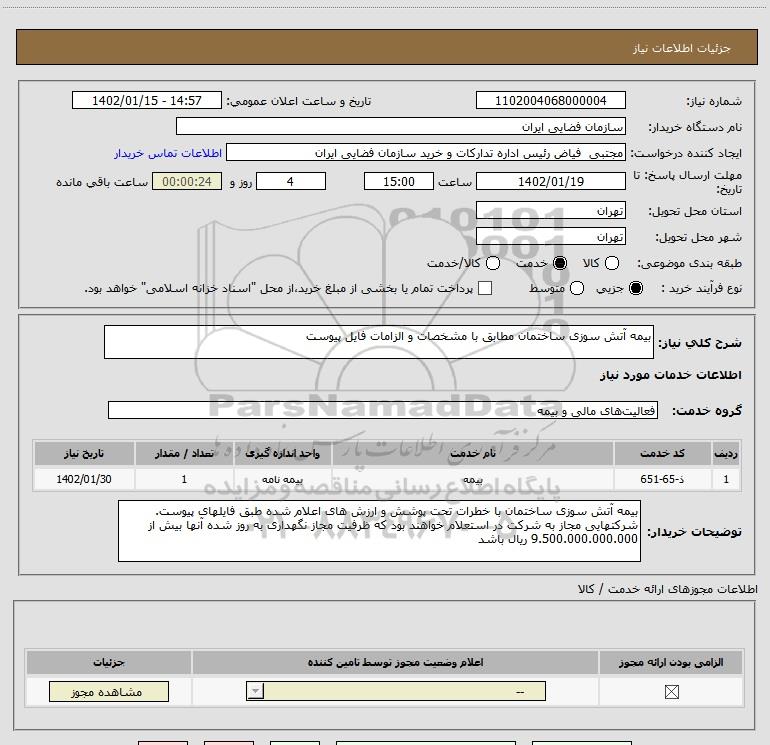
Task: Select the جزیی purchase type radio
Action: coord(635,288)
